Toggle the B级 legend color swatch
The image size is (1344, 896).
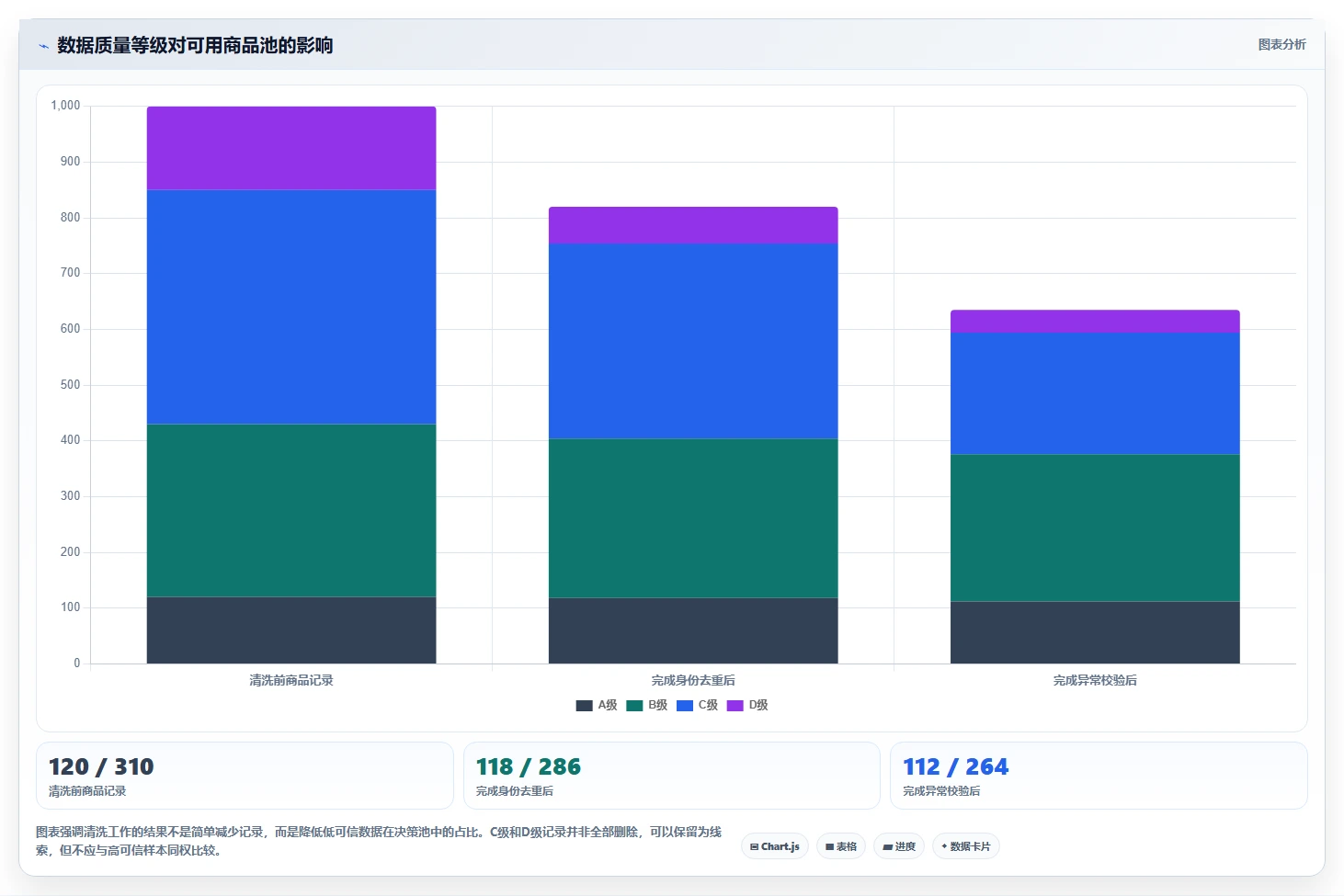[x=634, y=706]
